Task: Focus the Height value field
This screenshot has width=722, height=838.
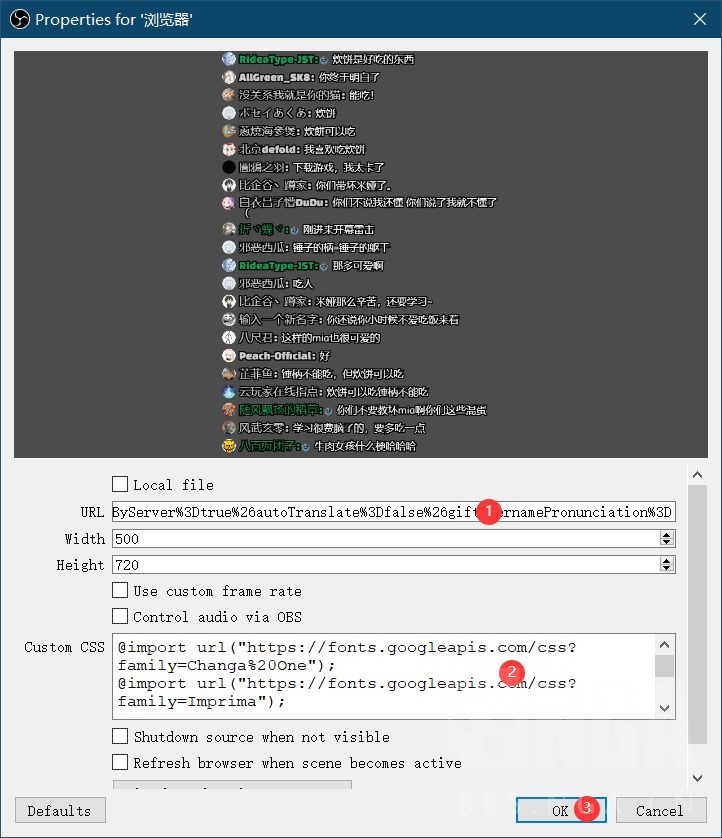Action: click(386, 565)
